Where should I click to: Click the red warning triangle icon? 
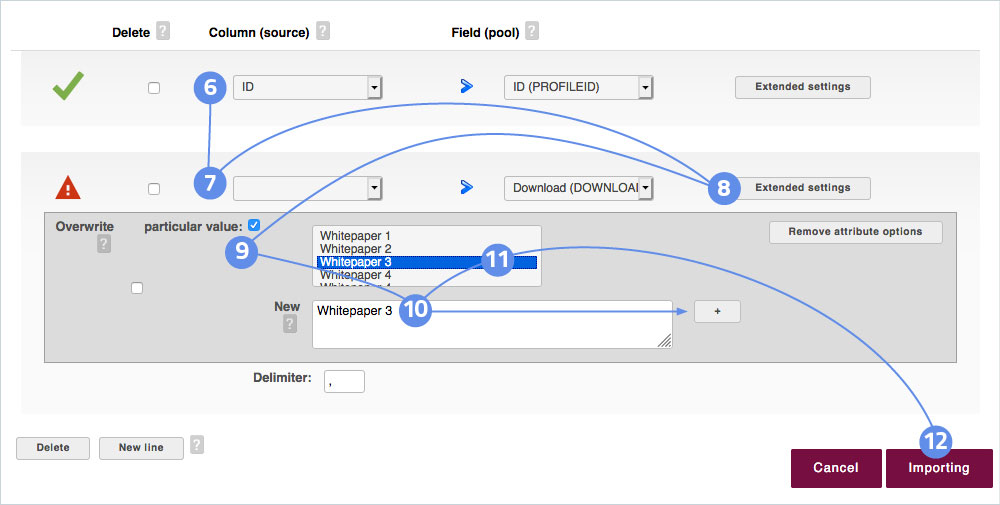point(68,187)
